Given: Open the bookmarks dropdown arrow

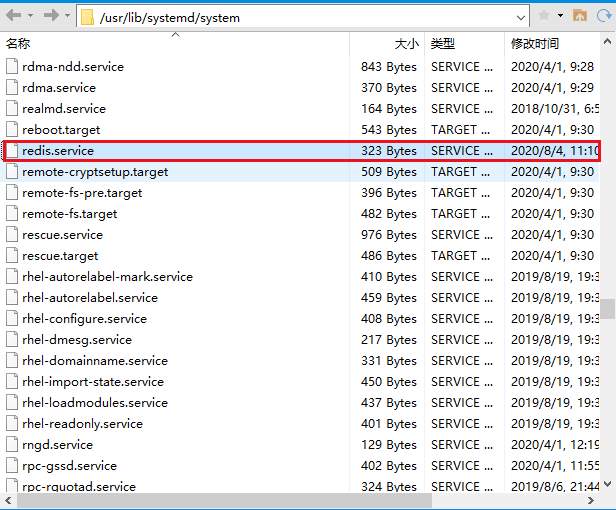Looking at the screenshot, I should (x=561, y=16).
